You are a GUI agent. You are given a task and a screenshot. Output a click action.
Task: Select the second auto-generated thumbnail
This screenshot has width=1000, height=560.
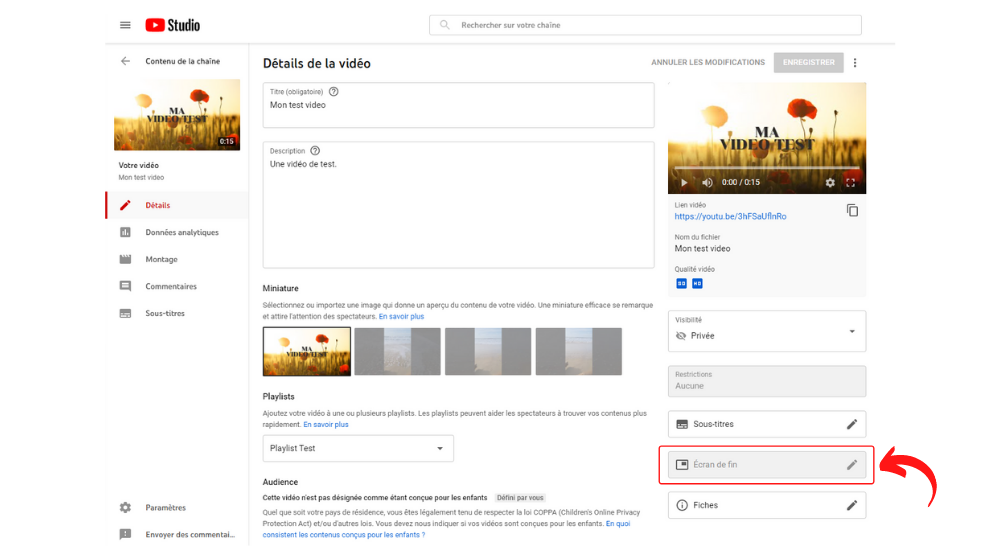tap(397, 351)
